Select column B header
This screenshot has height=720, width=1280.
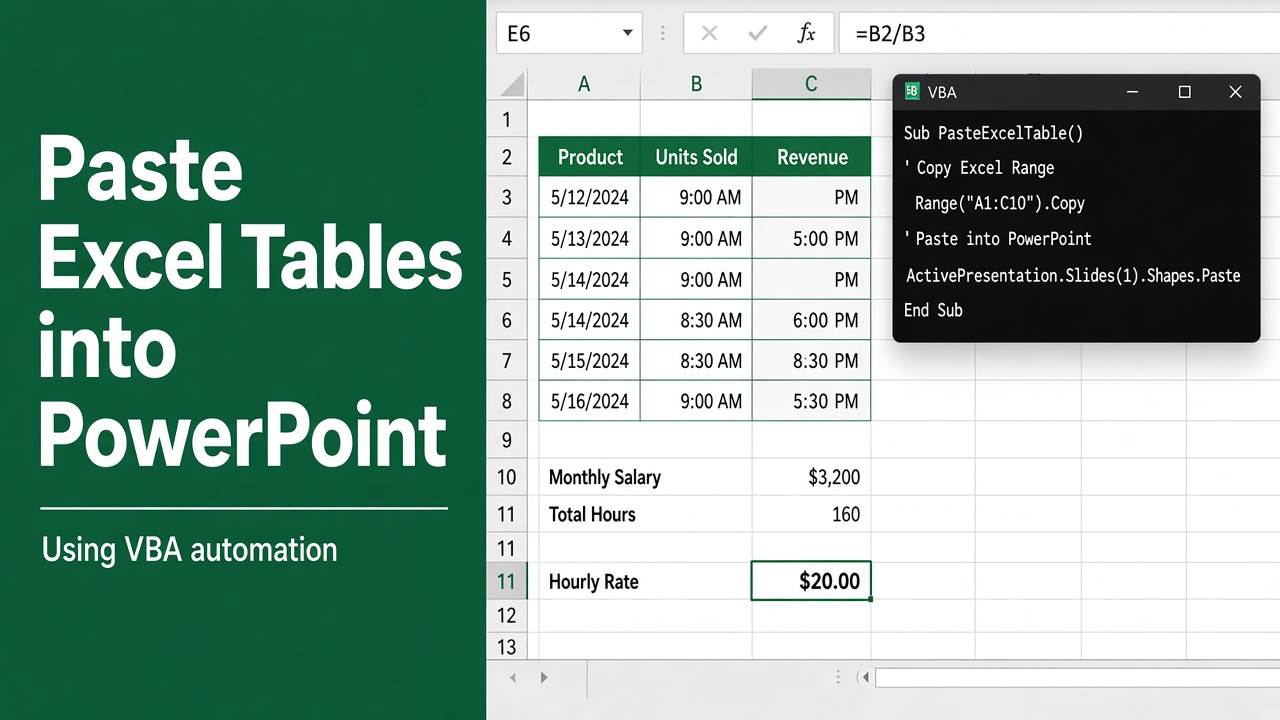coord(696,84)
